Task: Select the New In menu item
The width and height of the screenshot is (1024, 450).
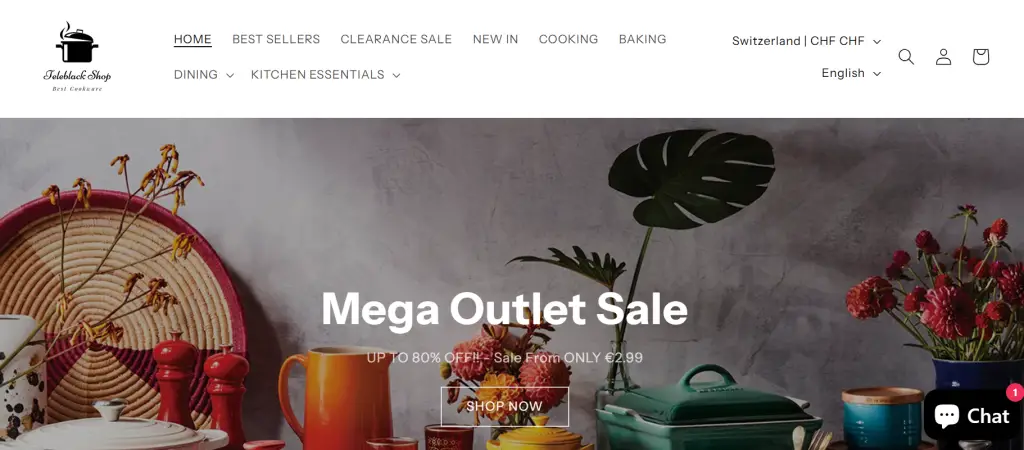Action: click(496, 39)
